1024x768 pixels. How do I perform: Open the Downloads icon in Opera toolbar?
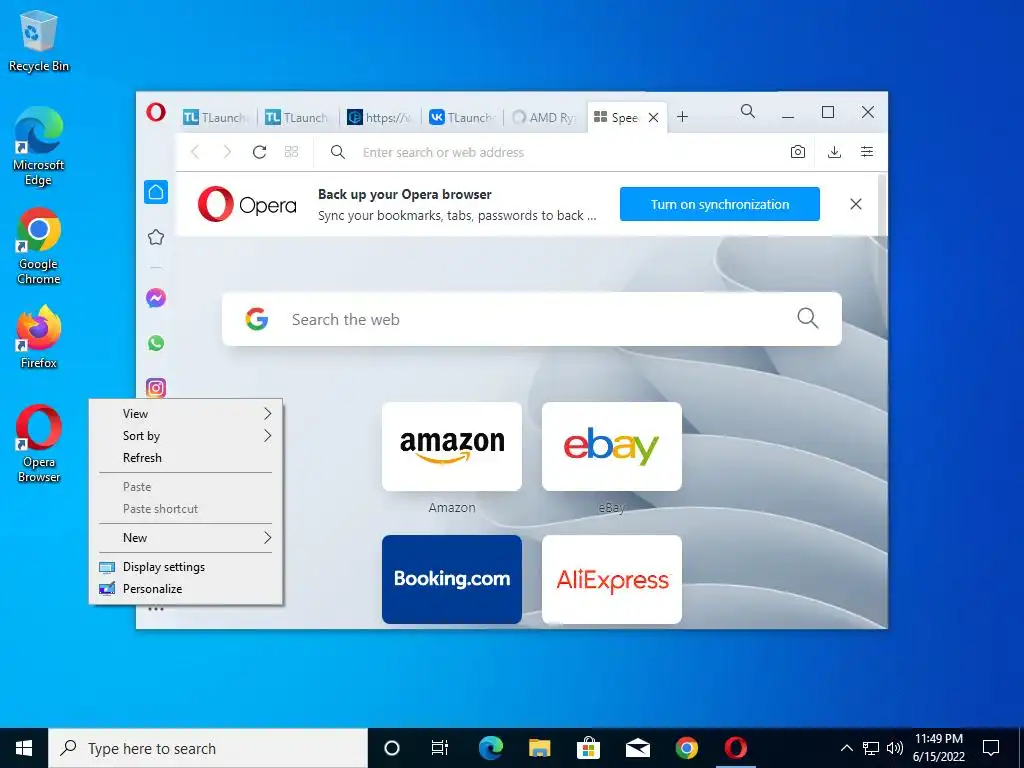pyautogui.click(x=834, y=152)
